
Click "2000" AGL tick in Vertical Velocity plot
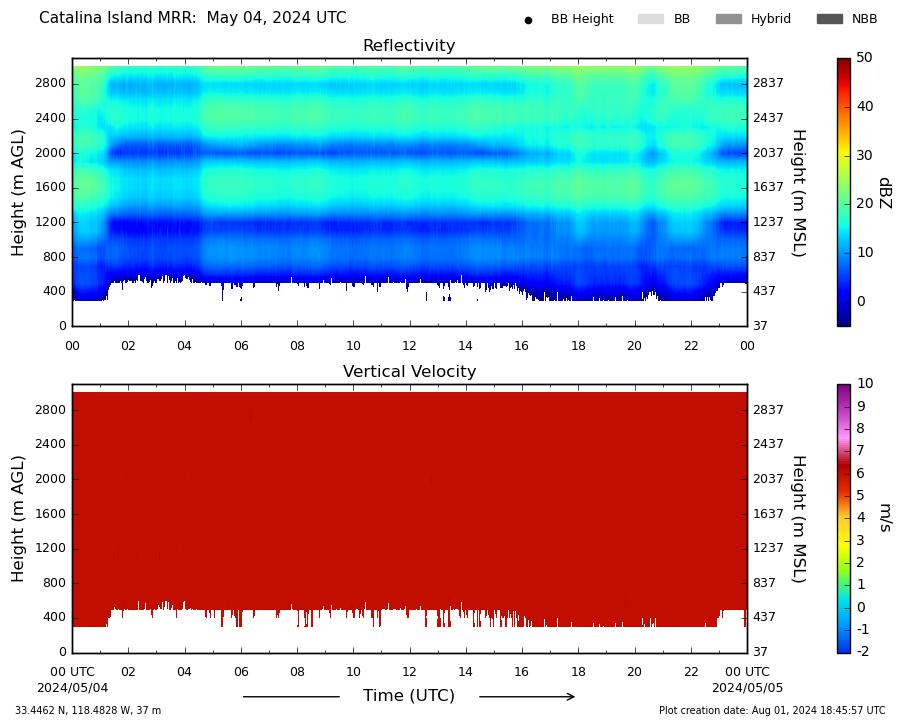(51, 479)
